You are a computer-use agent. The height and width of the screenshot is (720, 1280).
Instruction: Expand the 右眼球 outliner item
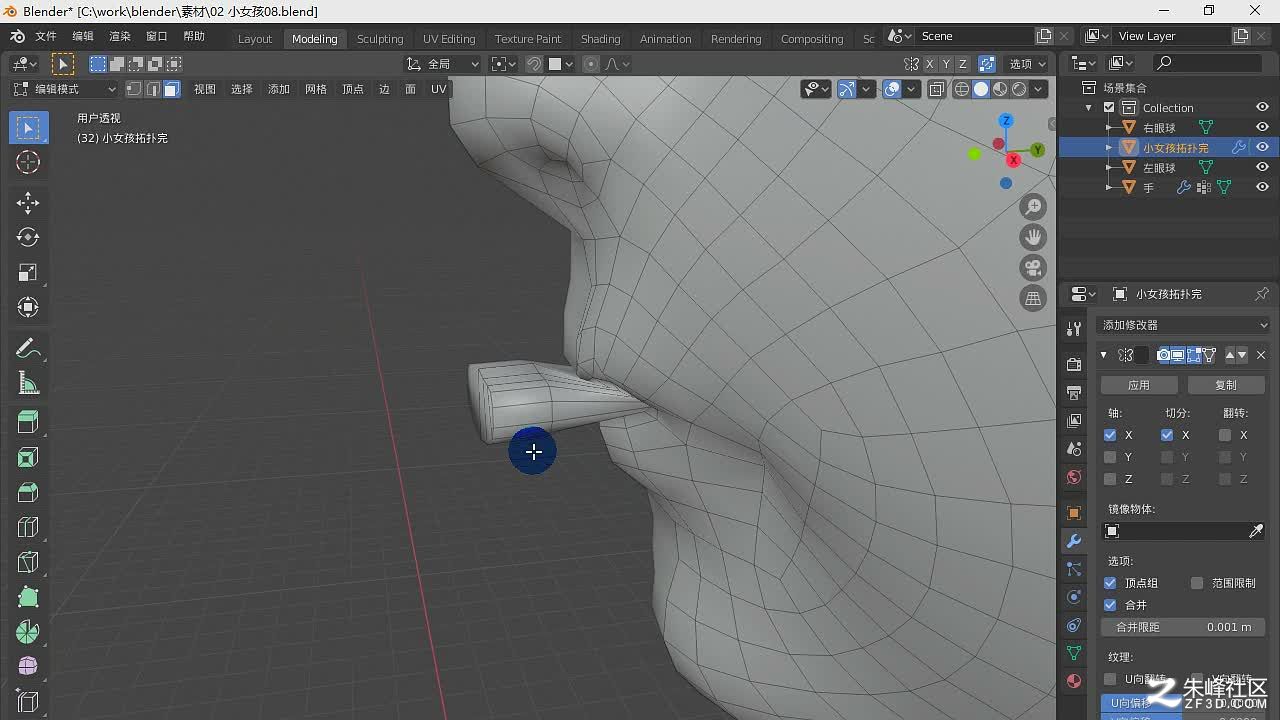[x=1109, y=128]
